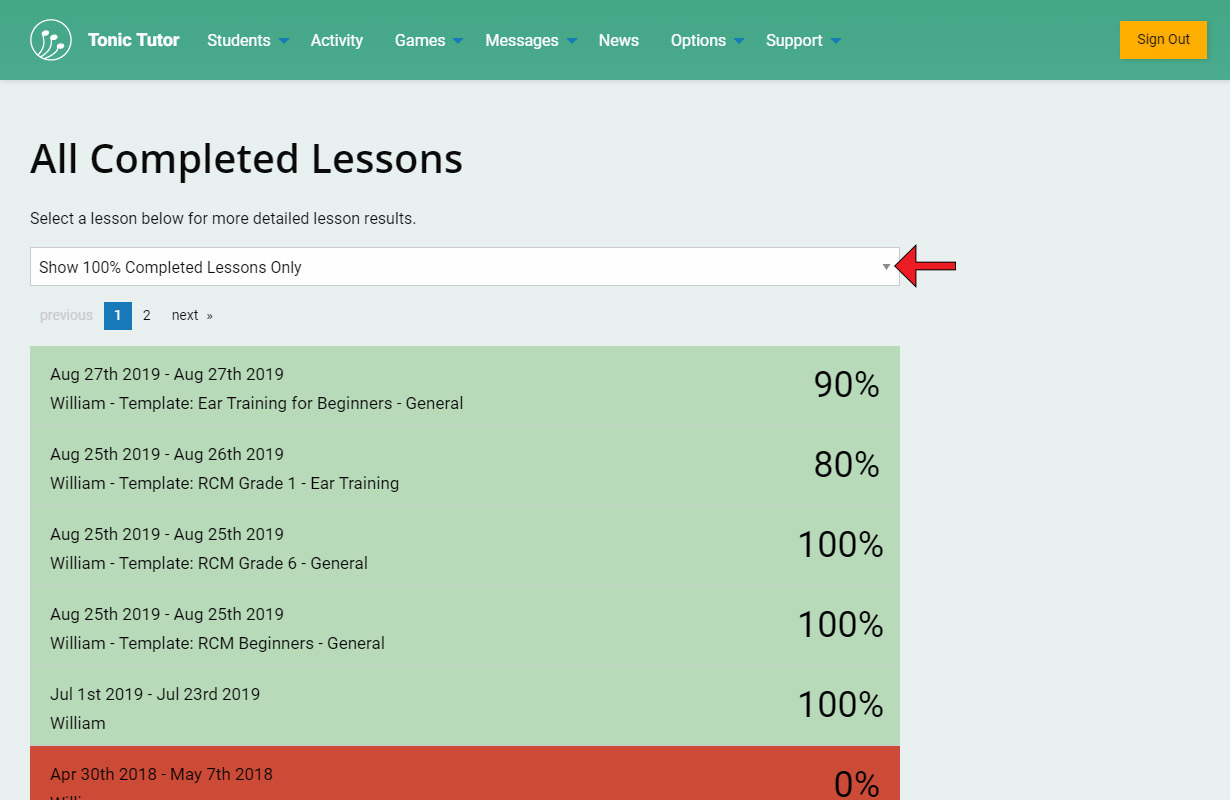Open RCM Grade 6 General lesson

[464, 548]
